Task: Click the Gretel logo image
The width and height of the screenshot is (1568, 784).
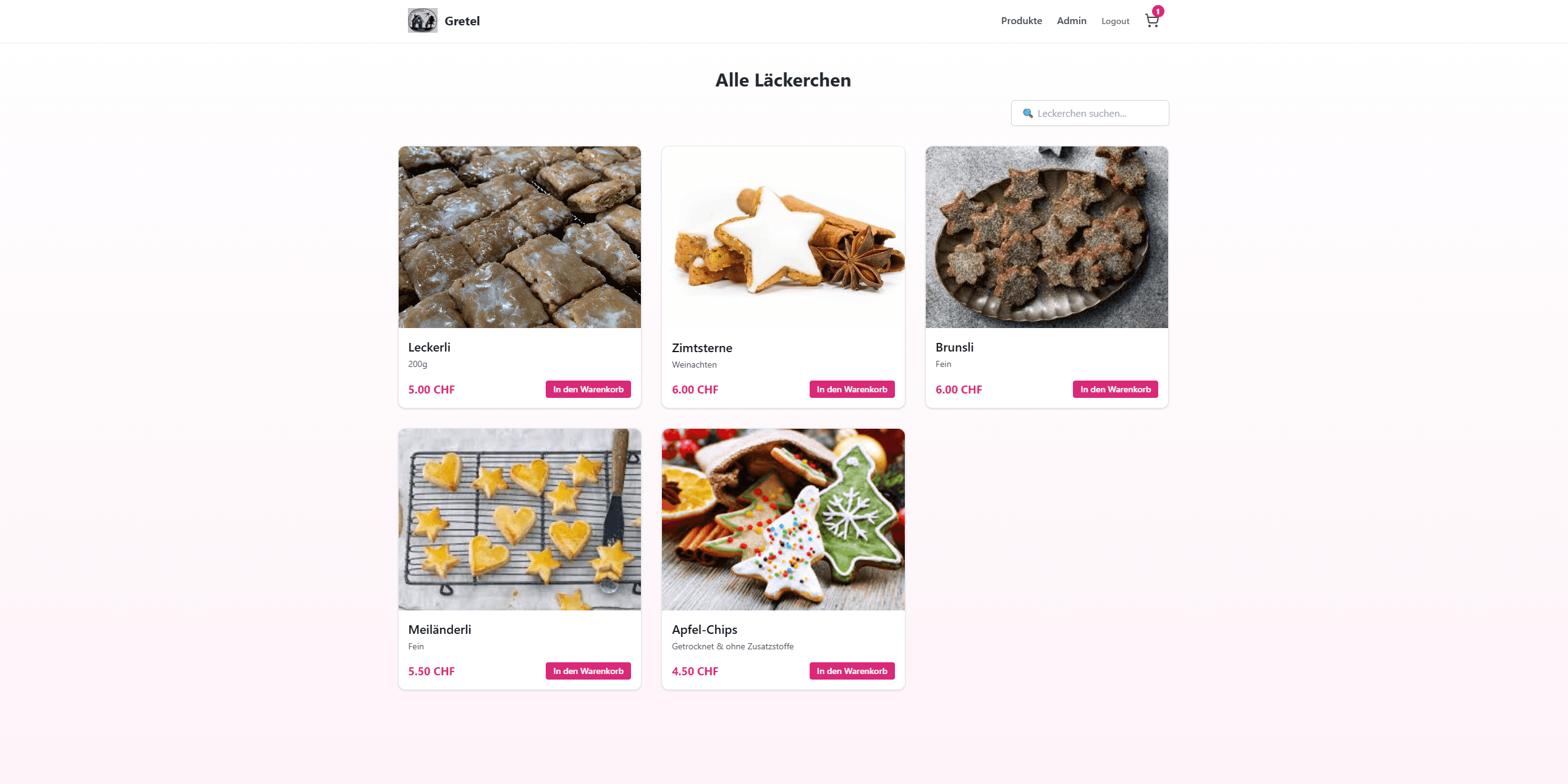Action: pyautogui.click(x=423, y=20)
